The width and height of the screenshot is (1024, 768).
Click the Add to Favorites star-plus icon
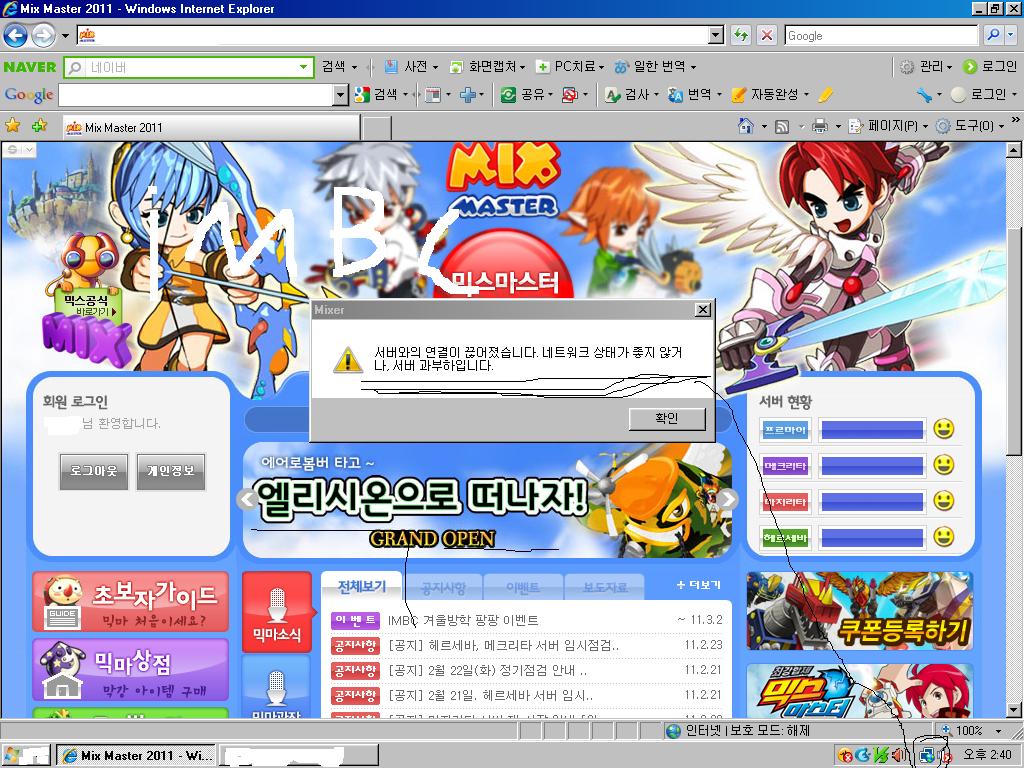coord(39,125)
